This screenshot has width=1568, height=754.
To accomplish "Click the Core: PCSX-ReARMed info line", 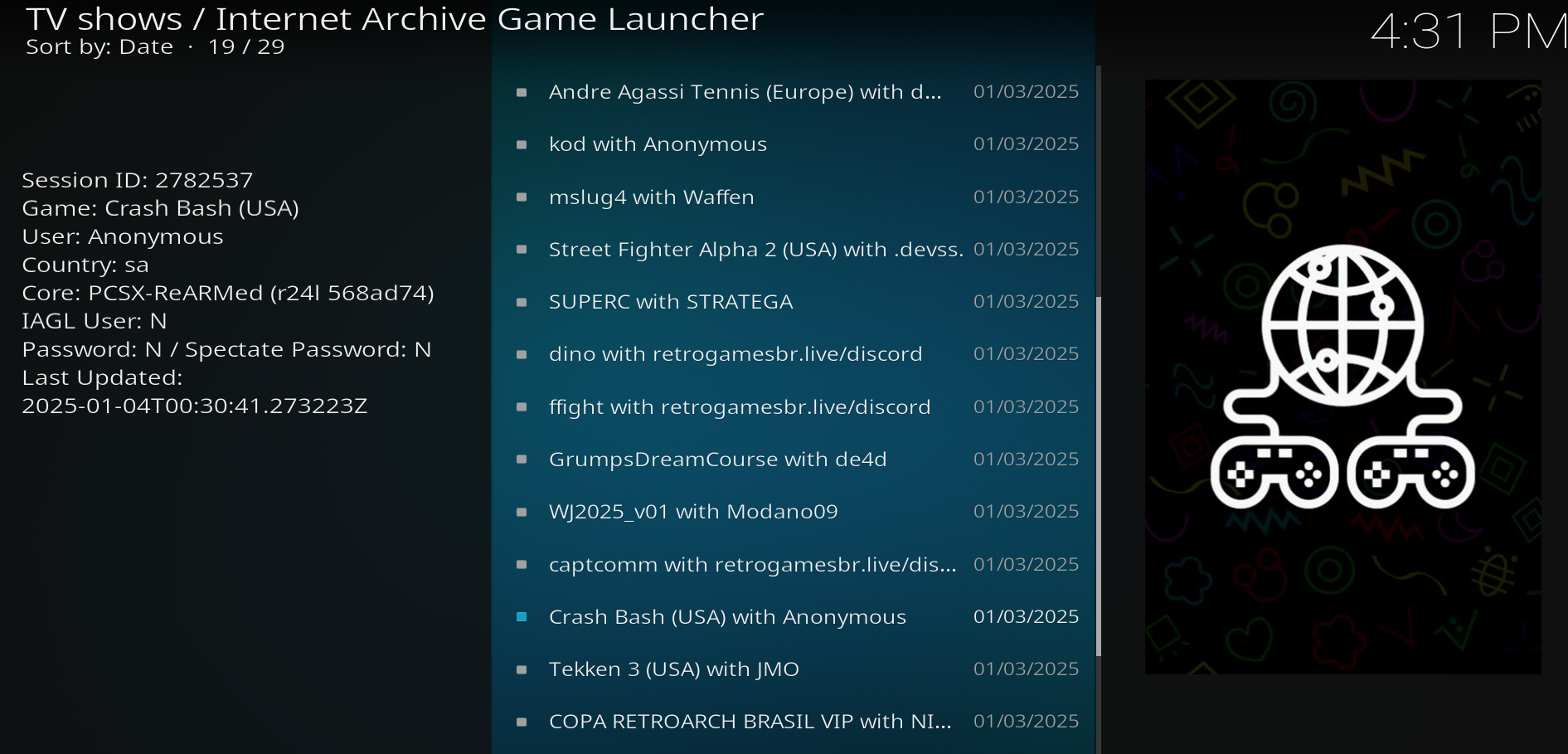I will [228, 293].
